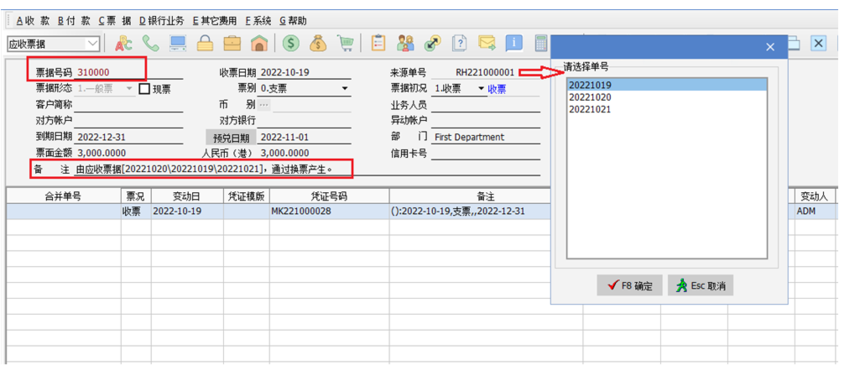Screen dimensions: 860x371
Task: Click the empty 对方帐户 field
Action: [129, 121]
